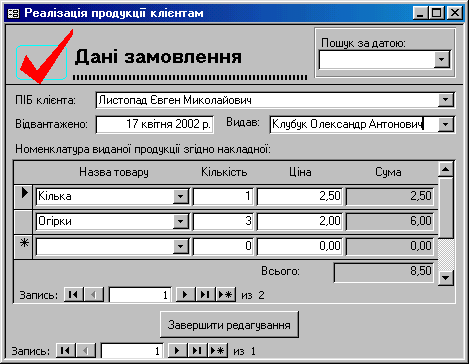Click the Кількість column header
The height and width of the screenshot is (364, 469).
(224, 172)
